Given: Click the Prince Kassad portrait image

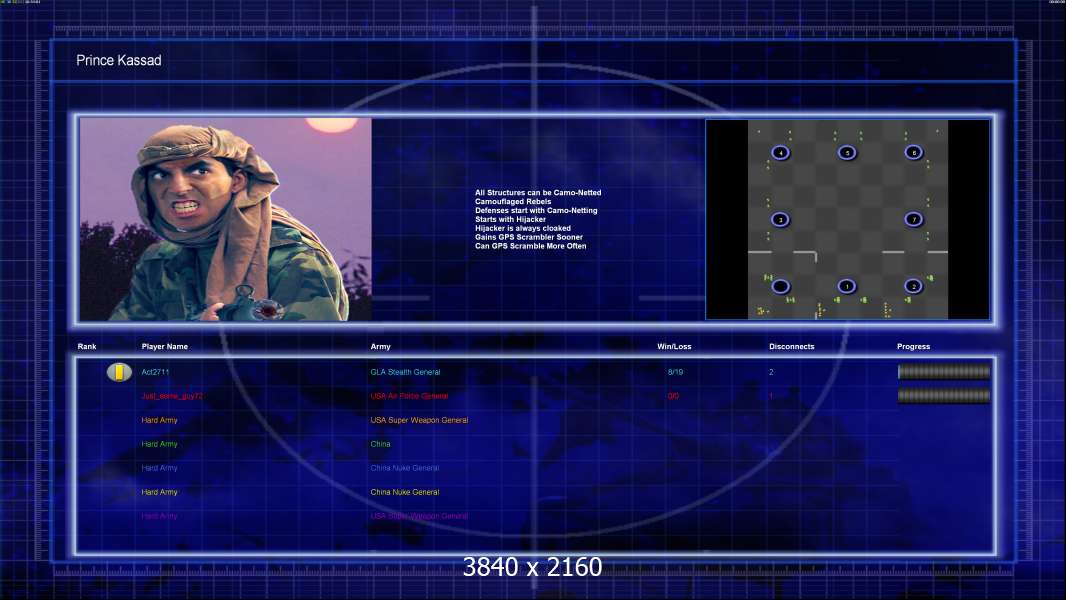Looking at the screenshot, I should click(x=226, y=219).
